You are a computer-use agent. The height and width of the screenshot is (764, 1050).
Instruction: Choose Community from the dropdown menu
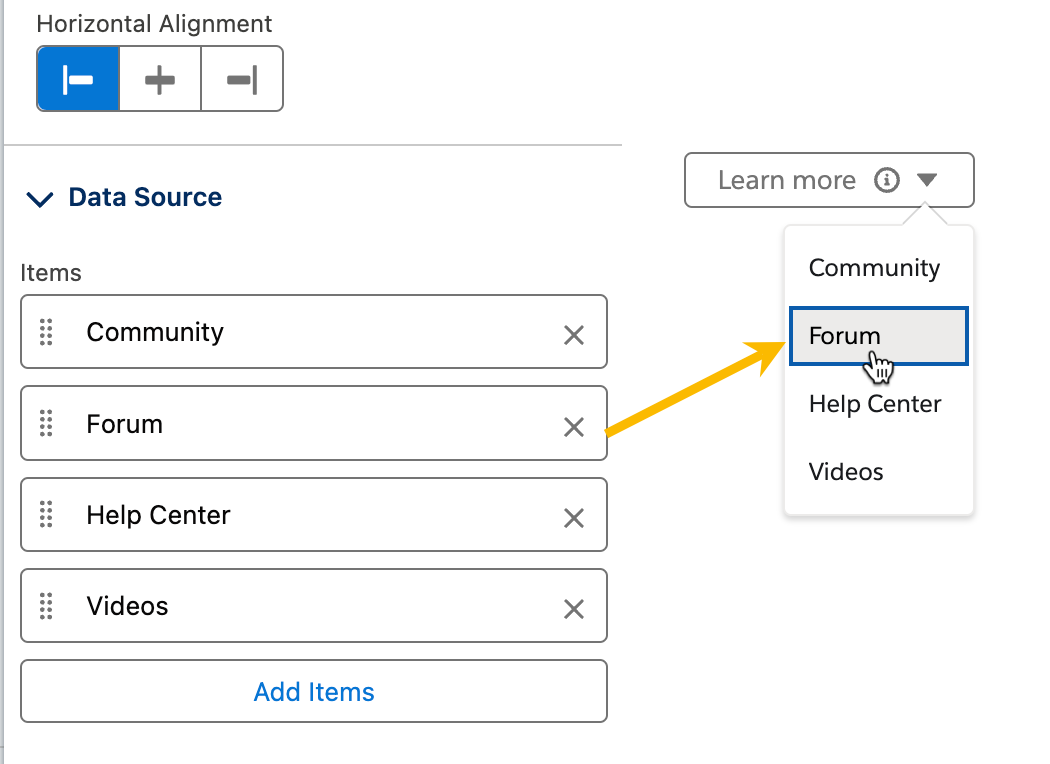875,268
